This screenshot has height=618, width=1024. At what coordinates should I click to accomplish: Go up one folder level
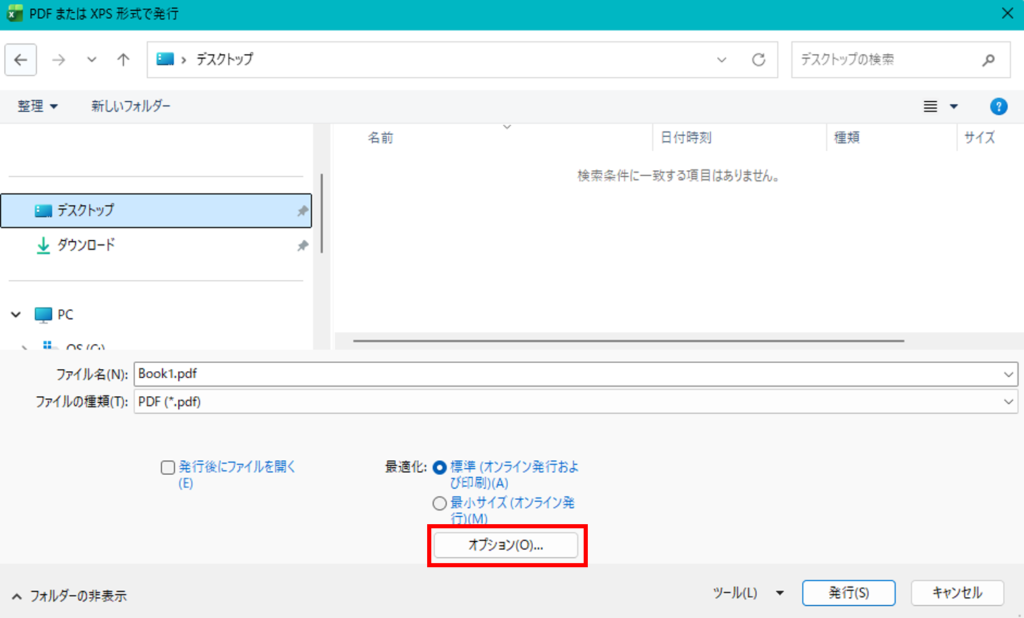(123, 60)
